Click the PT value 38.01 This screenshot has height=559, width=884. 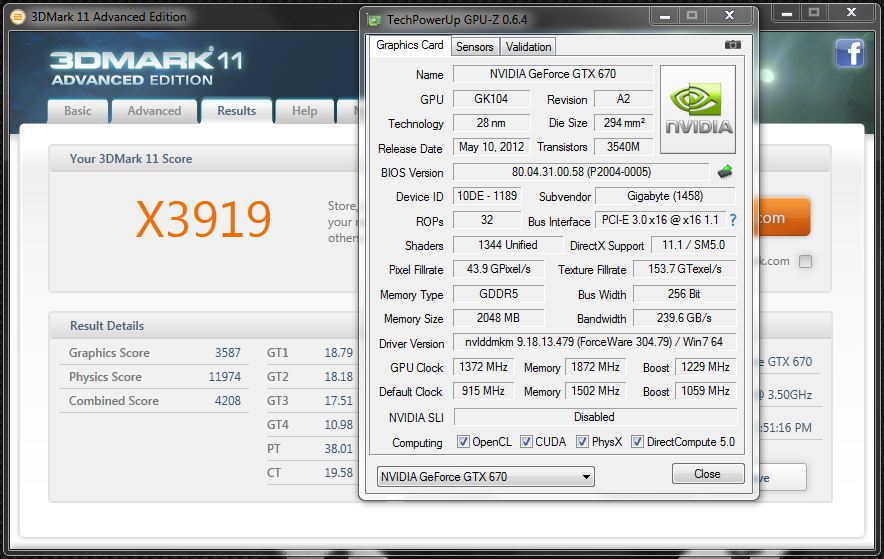point(338,449)
